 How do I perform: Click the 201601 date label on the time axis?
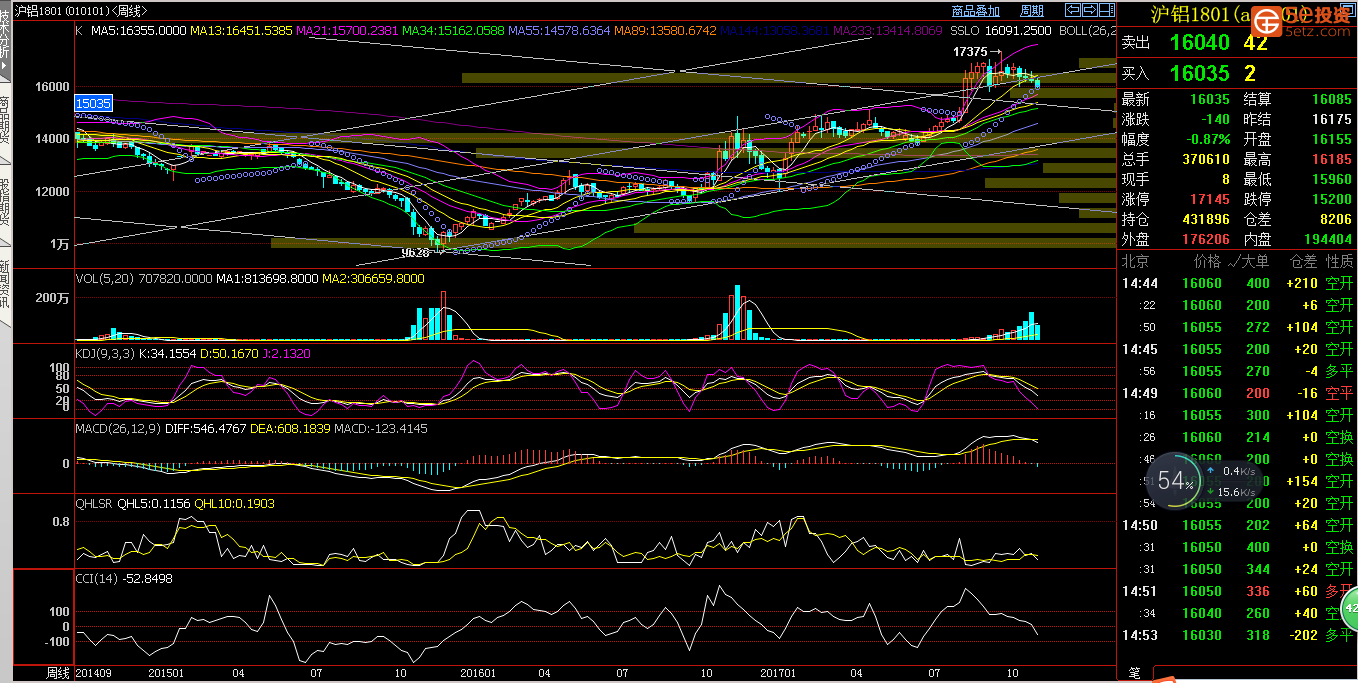[x=479, y=674]
